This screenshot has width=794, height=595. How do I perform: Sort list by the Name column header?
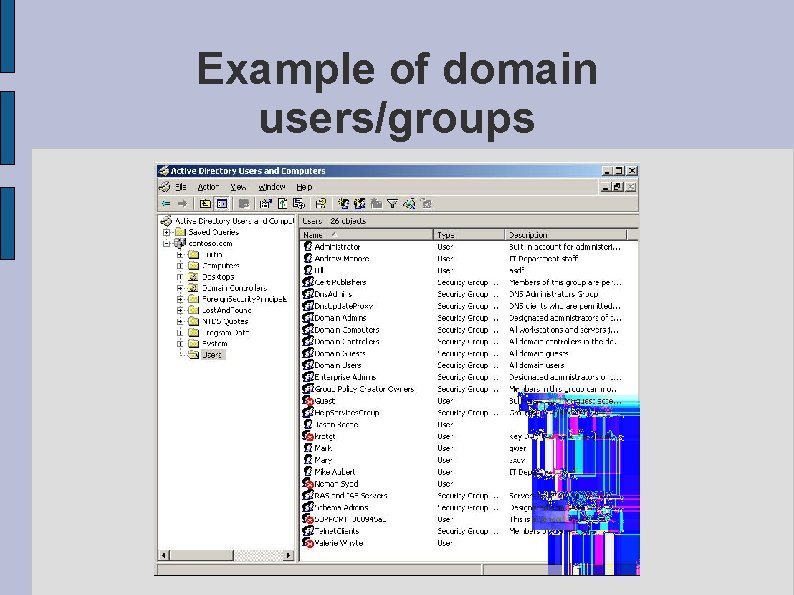click(x=367, y=234)
